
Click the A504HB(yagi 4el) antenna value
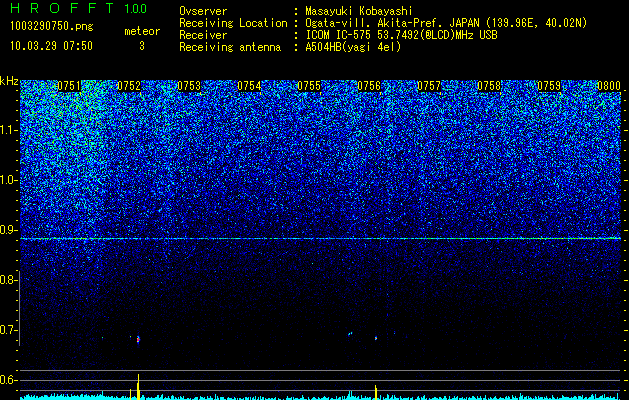coord(353,47)
